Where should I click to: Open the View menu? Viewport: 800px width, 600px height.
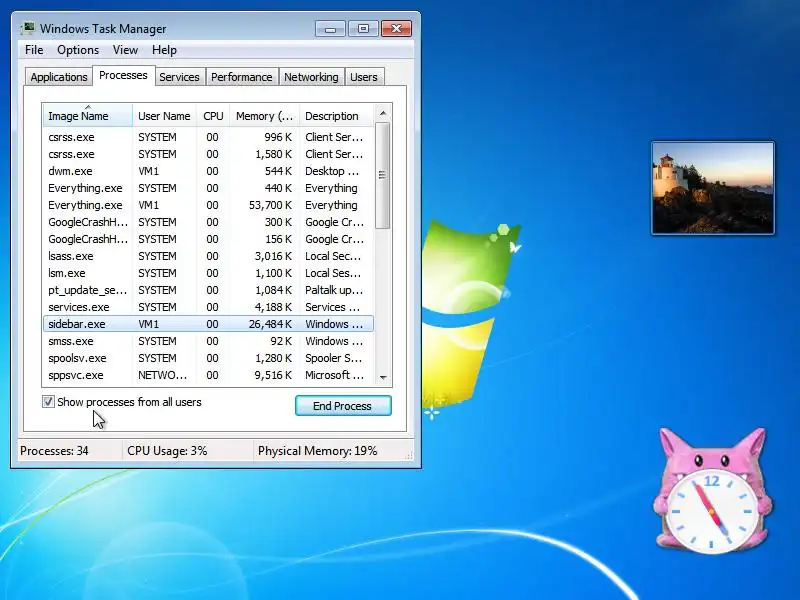[125, 49]
